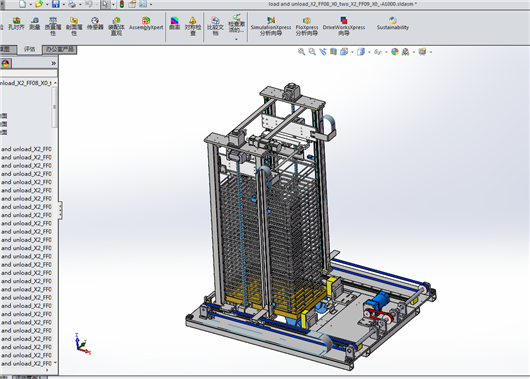Screen dimensions: 530x379
Task: Expand dropdown arrow next to New document icon
Action: 30,5
